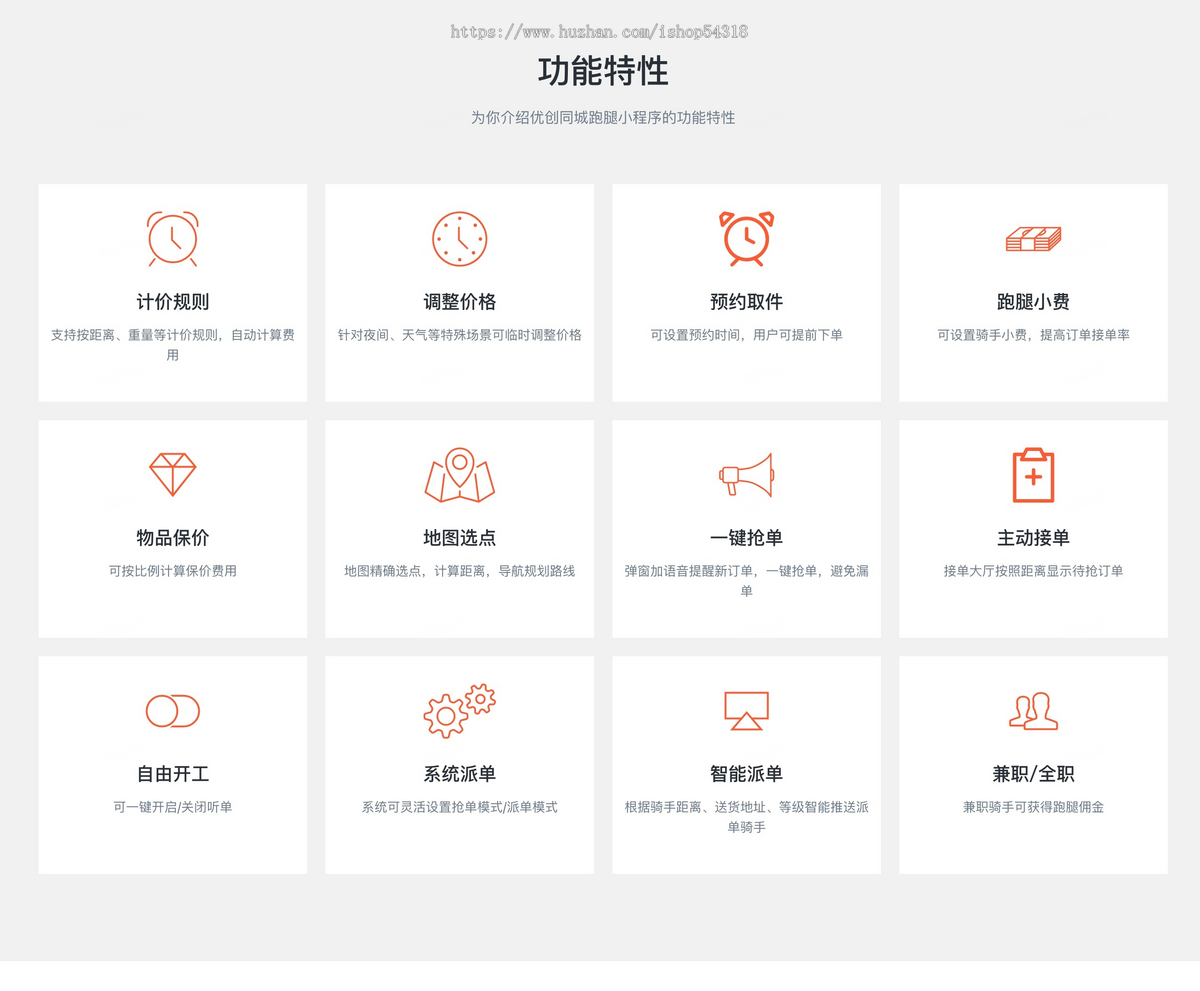
Task: Select the round clock icon for 调整价格
Action: pyautogui.click(x=459, y=239)
